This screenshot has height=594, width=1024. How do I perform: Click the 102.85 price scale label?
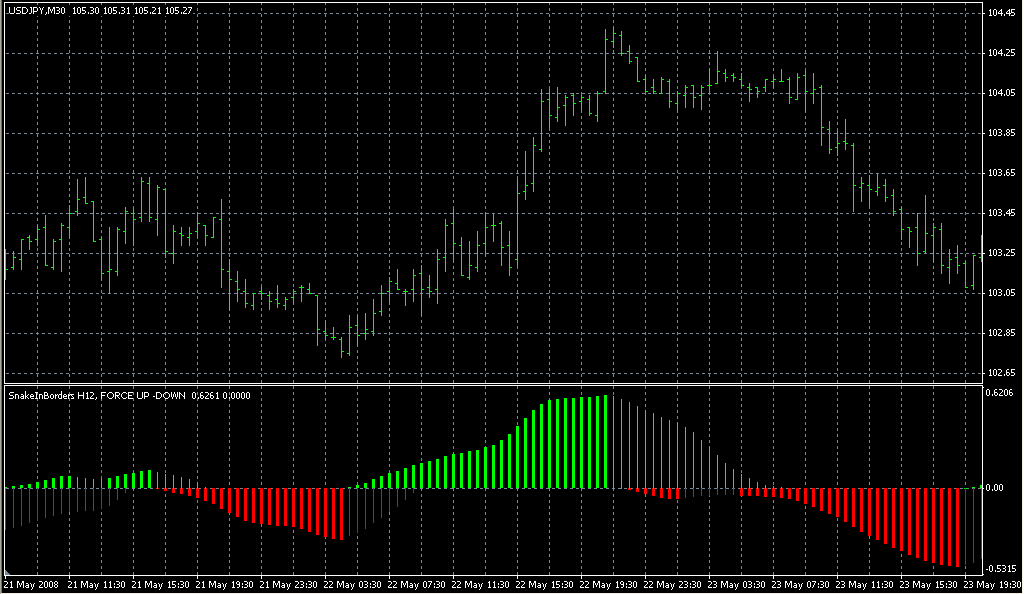(1001, 333)
